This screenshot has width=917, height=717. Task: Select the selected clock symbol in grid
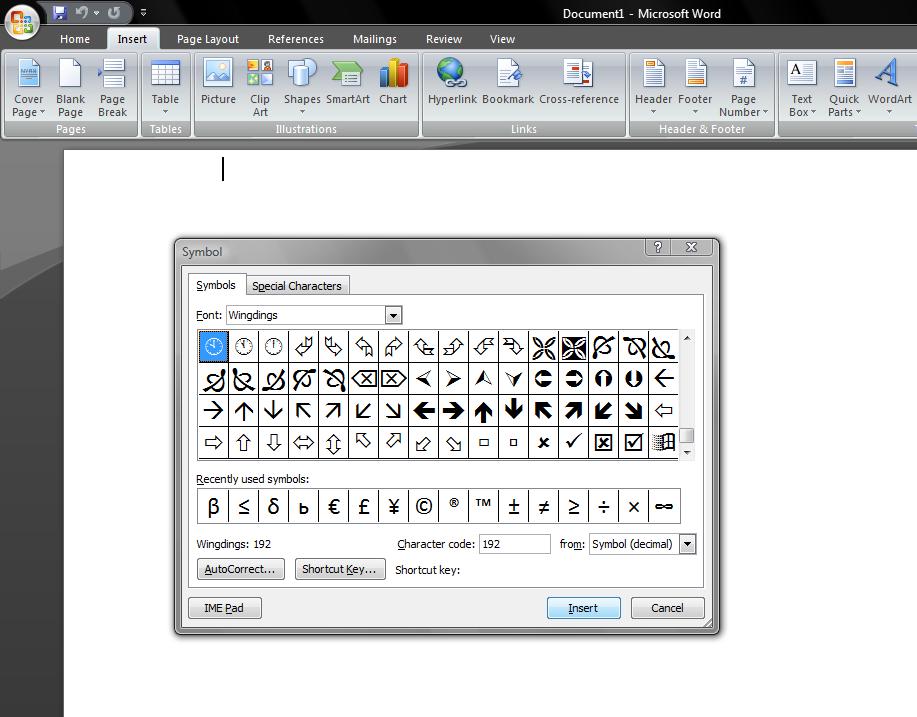tap(213, 347)
